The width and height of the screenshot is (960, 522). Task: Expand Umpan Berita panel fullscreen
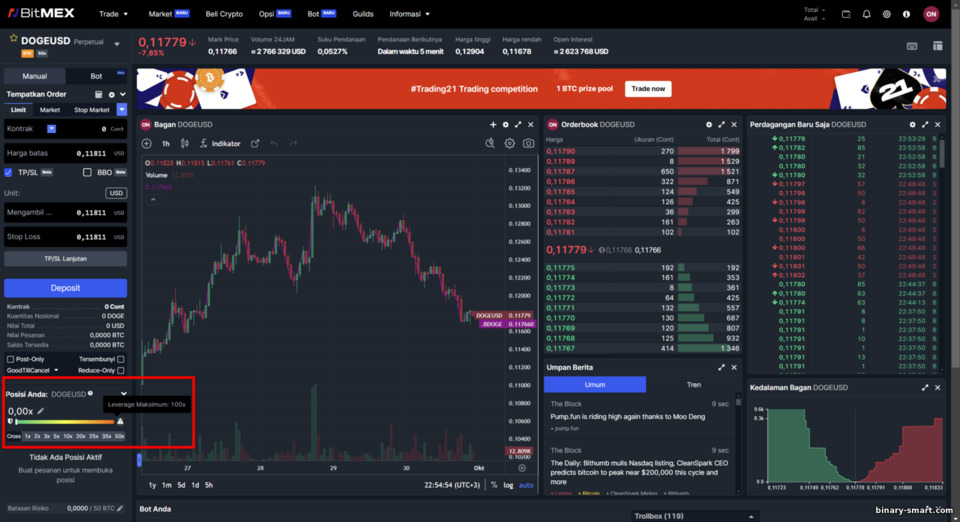click(x=722, y=367)
